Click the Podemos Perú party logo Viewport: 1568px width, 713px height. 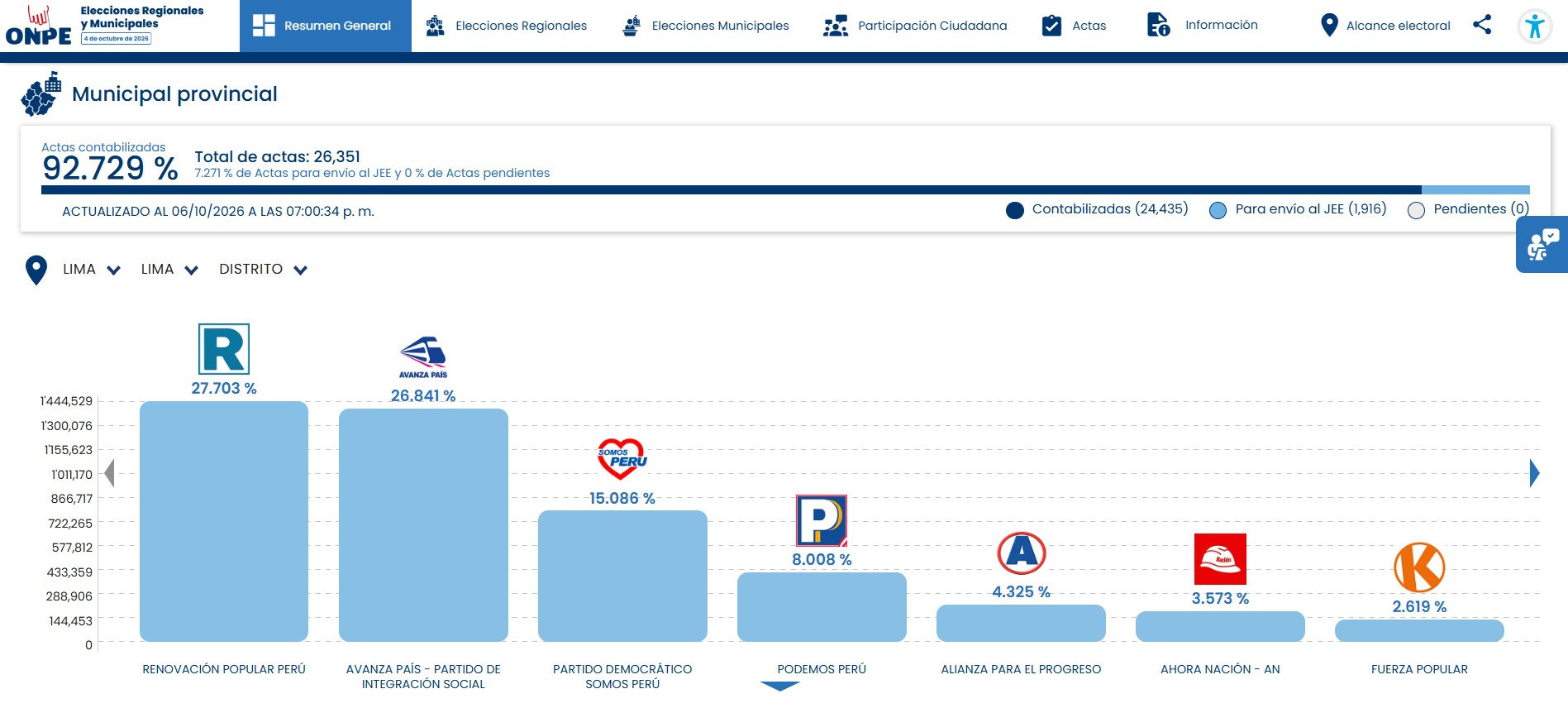pyautogui.click(x=822, y=520)
